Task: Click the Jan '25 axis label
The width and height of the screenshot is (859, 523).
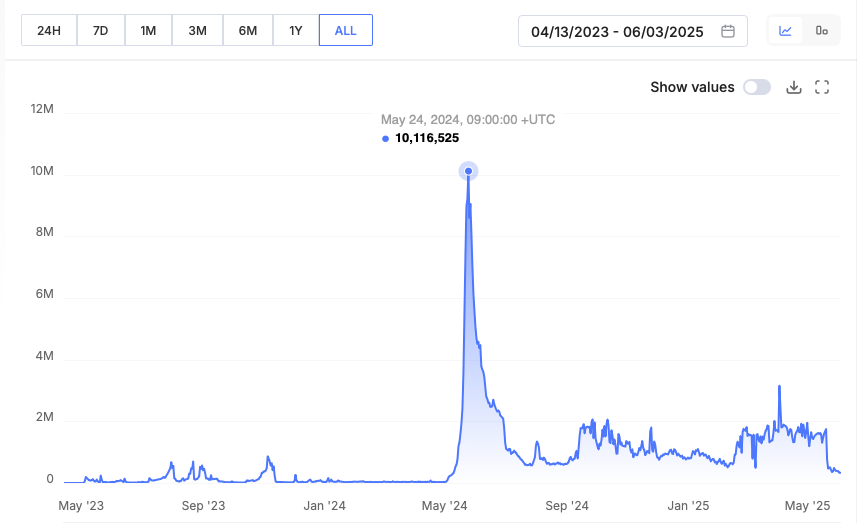Action: [x=688, y=505]
